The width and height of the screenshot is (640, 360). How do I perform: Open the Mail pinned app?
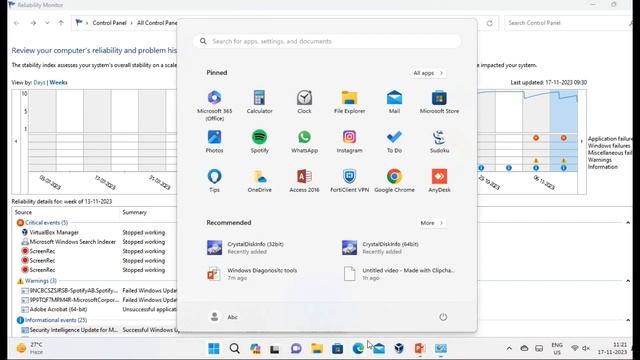pyautogui.click(x=394, y=102)
